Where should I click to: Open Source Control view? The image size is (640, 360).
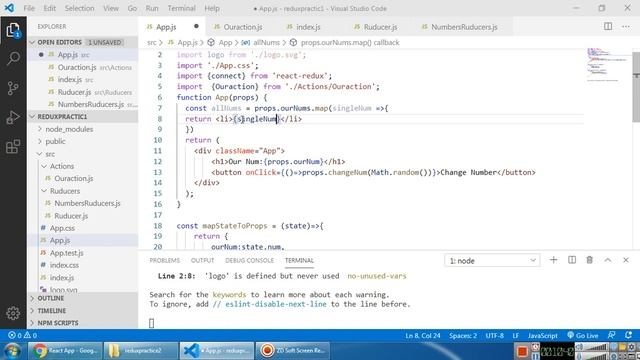(x=13, y=88)
